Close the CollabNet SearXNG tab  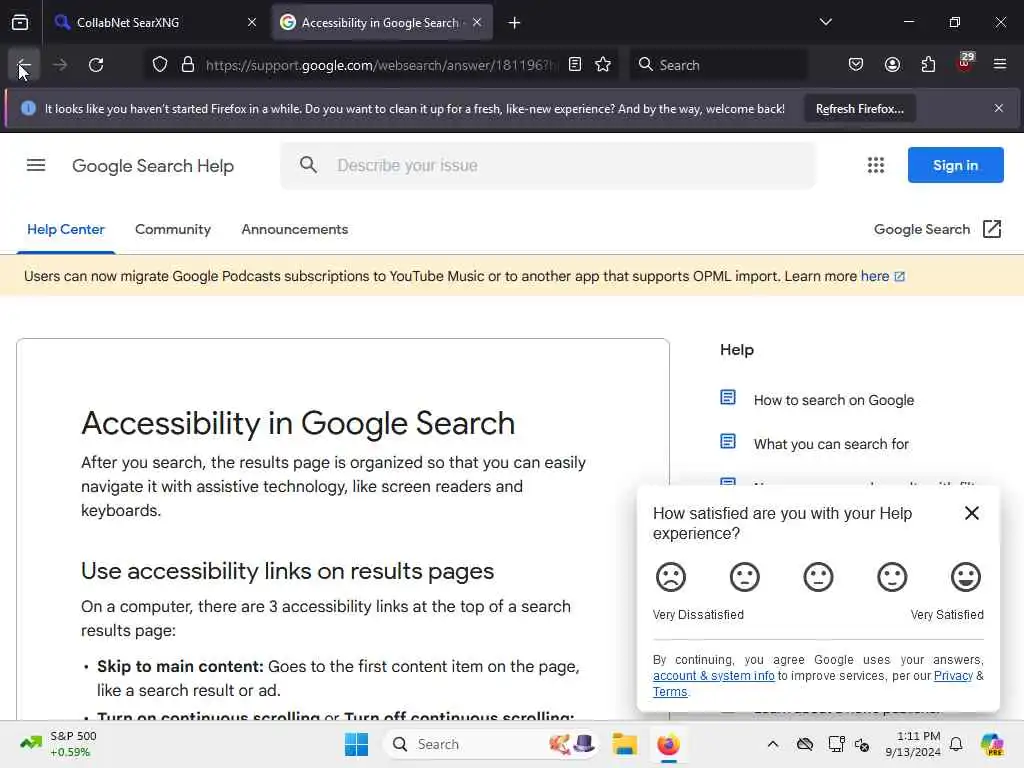pos(252,22)
